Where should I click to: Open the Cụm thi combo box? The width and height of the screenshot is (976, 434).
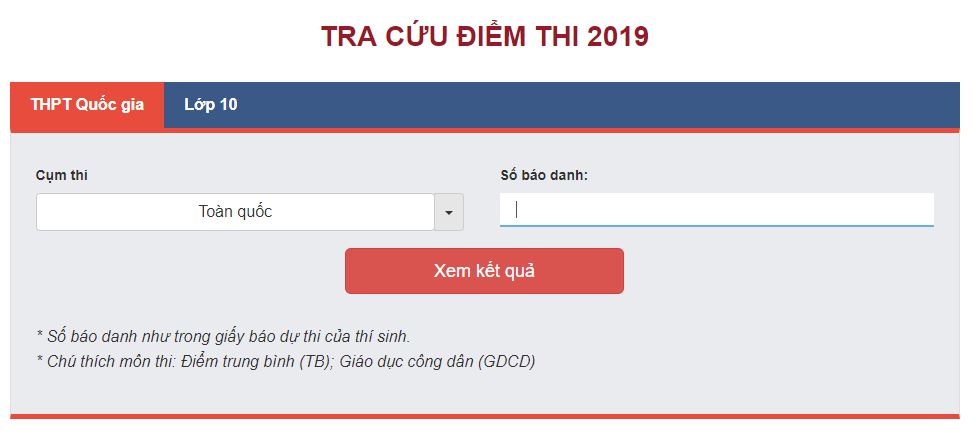235,212
